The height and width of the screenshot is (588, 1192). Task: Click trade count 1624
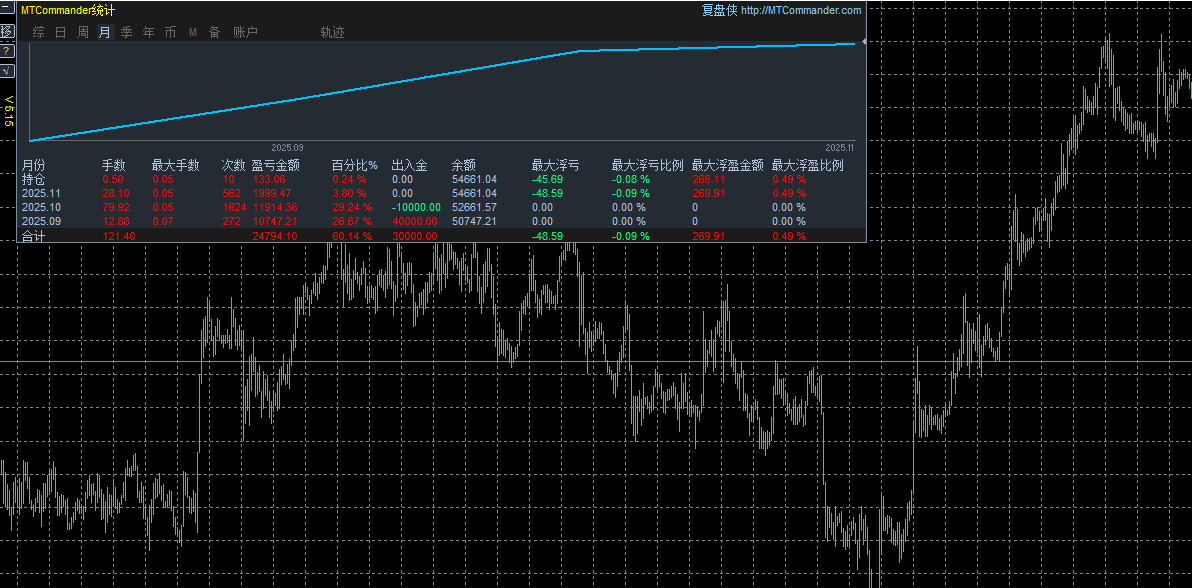tap(234, 207)
